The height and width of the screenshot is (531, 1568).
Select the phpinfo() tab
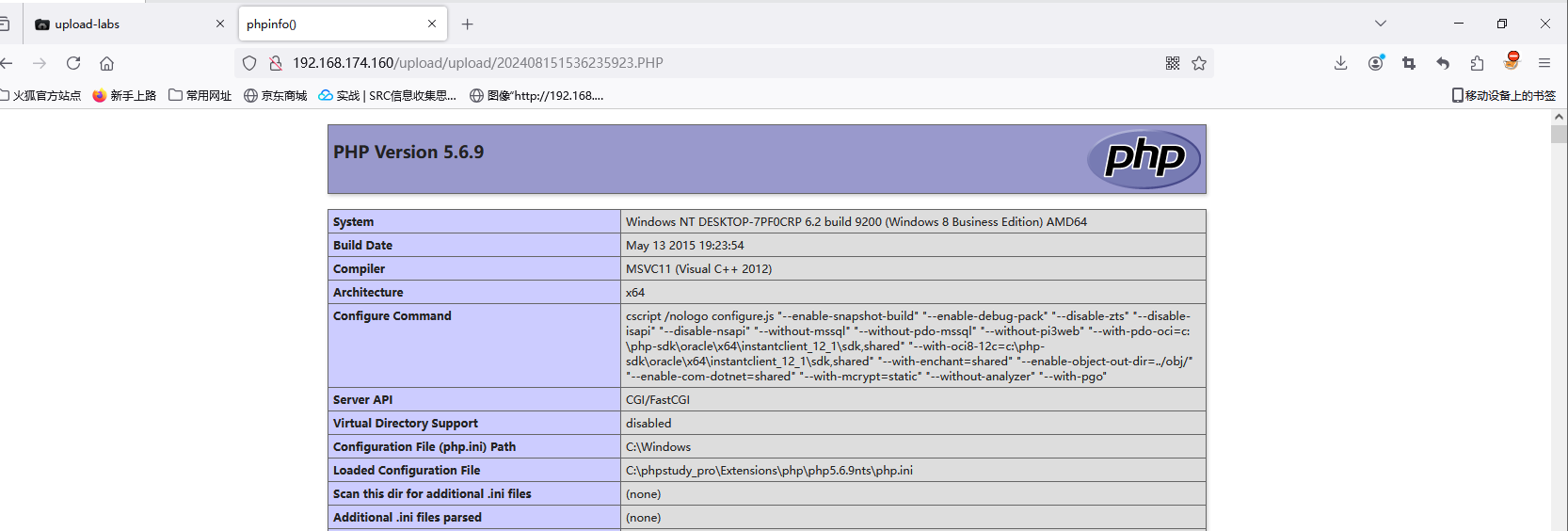344,24
